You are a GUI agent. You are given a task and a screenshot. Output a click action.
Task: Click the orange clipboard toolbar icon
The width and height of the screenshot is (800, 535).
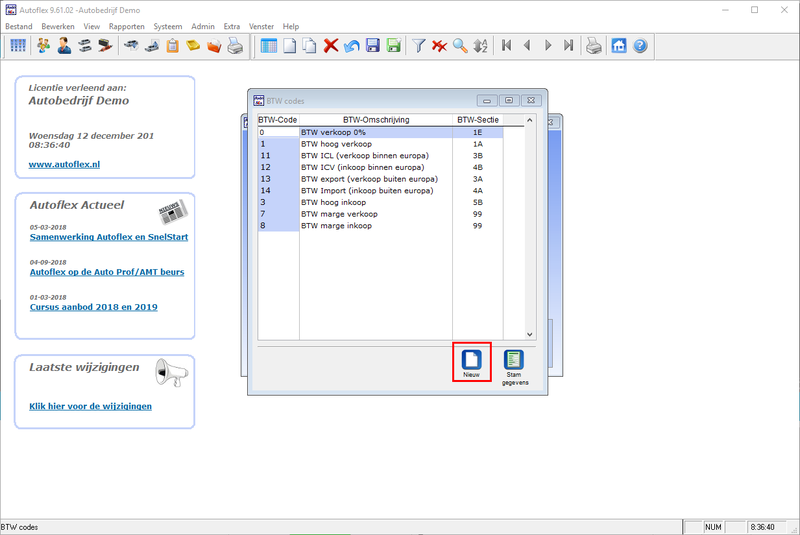pos(172,46)
